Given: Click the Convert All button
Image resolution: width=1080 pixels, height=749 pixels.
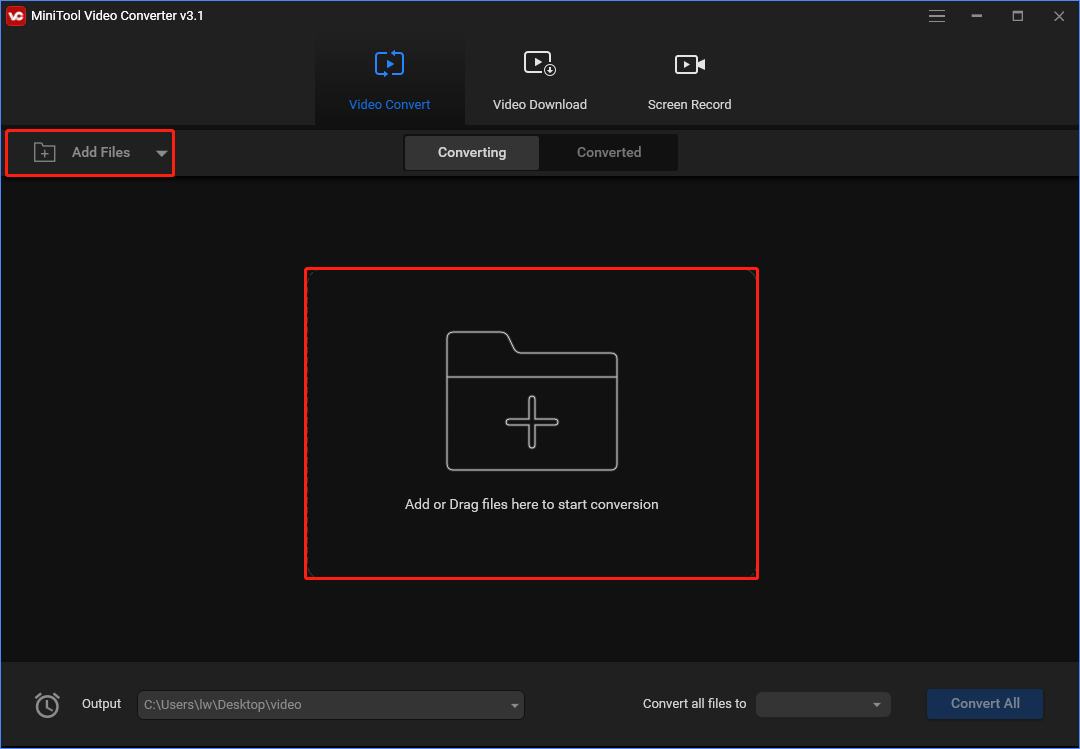Looking at the screenshot, I should (x=984, y=704).
